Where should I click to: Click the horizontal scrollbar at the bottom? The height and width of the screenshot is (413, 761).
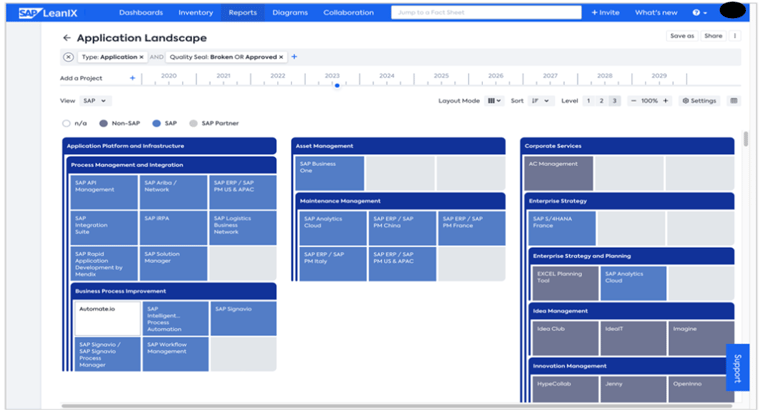coord(397,406)
